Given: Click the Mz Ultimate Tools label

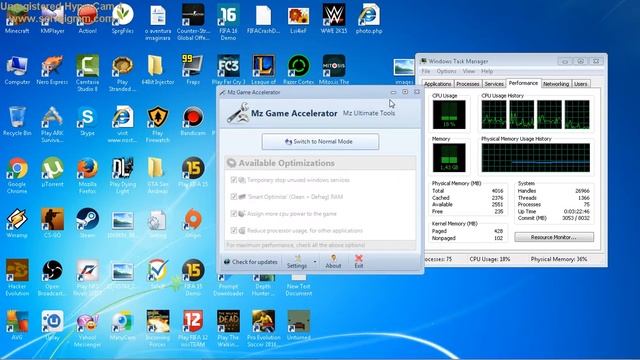Looking at the screenshot, I should 369,113.
